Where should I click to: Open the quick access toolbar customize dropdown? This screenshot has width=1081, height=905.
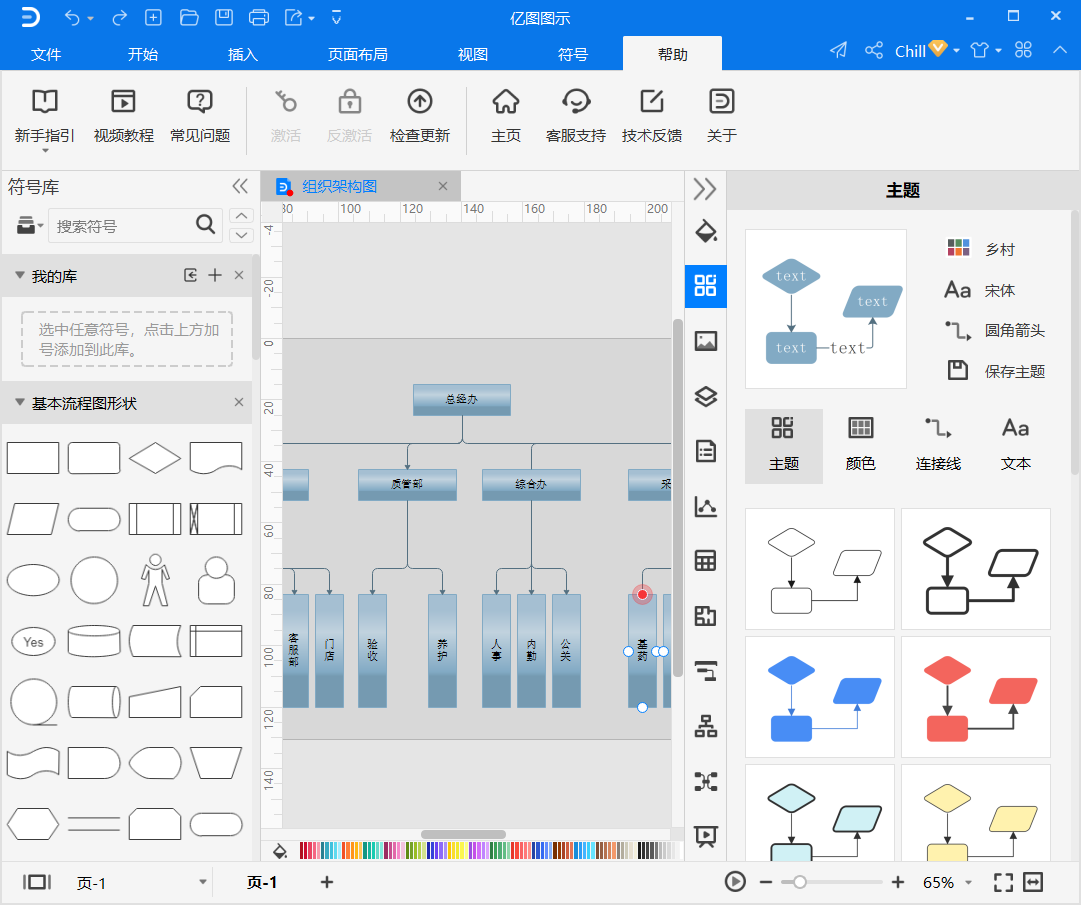point(336,18)
